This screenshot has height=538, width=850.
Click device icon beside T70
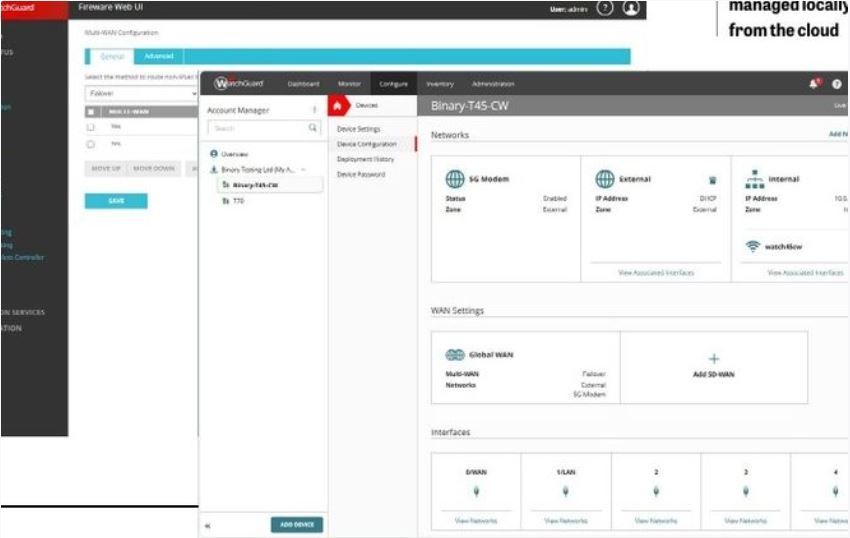coord(226,201)
